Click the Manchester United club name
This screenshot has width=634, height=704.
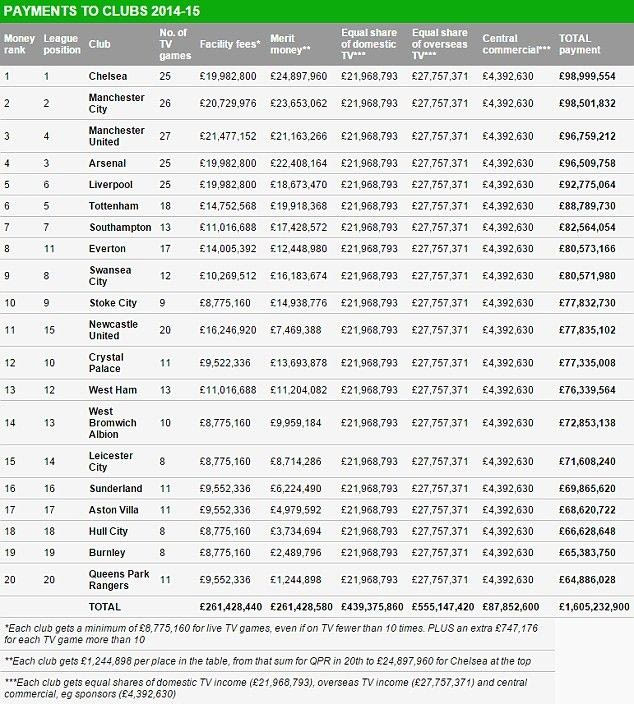coord(117,136)
